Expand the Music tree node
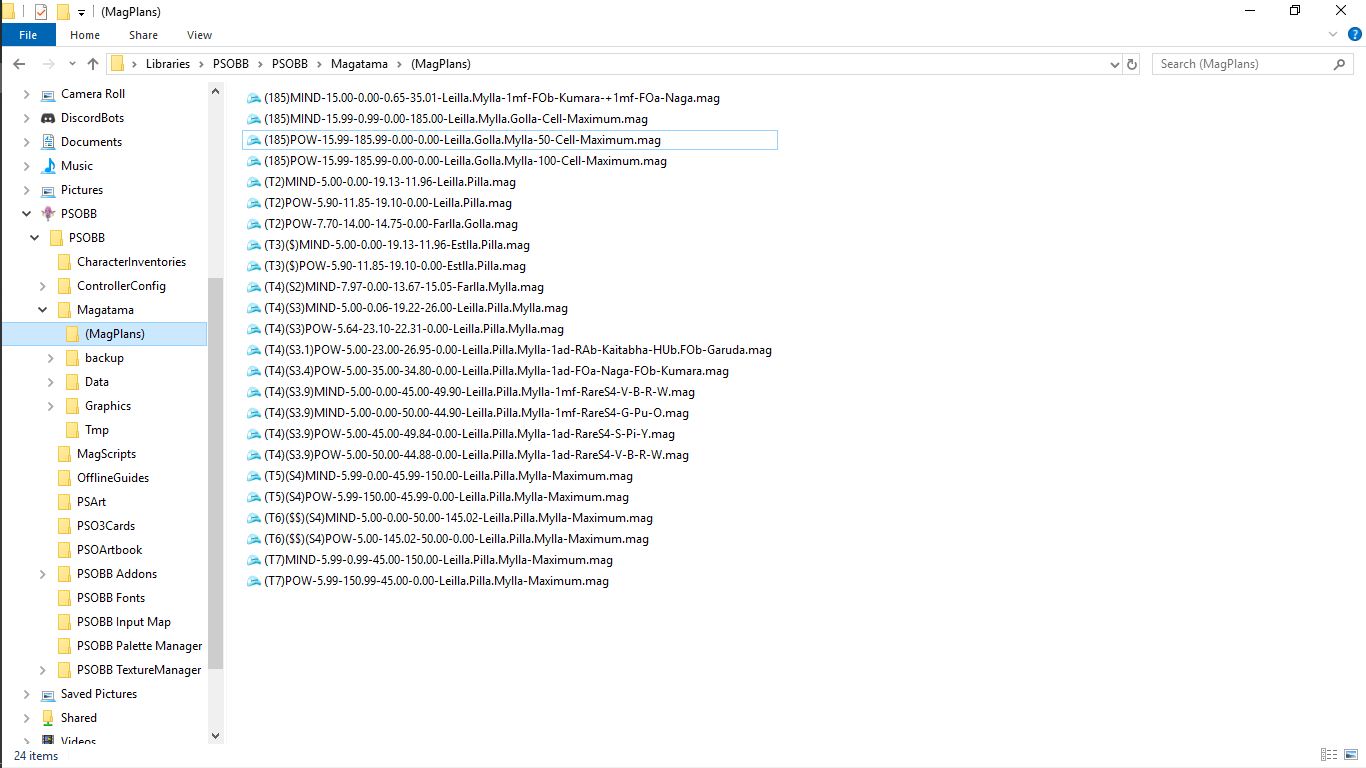Screen dimensions: 1366x768 [x=27, y=166]
